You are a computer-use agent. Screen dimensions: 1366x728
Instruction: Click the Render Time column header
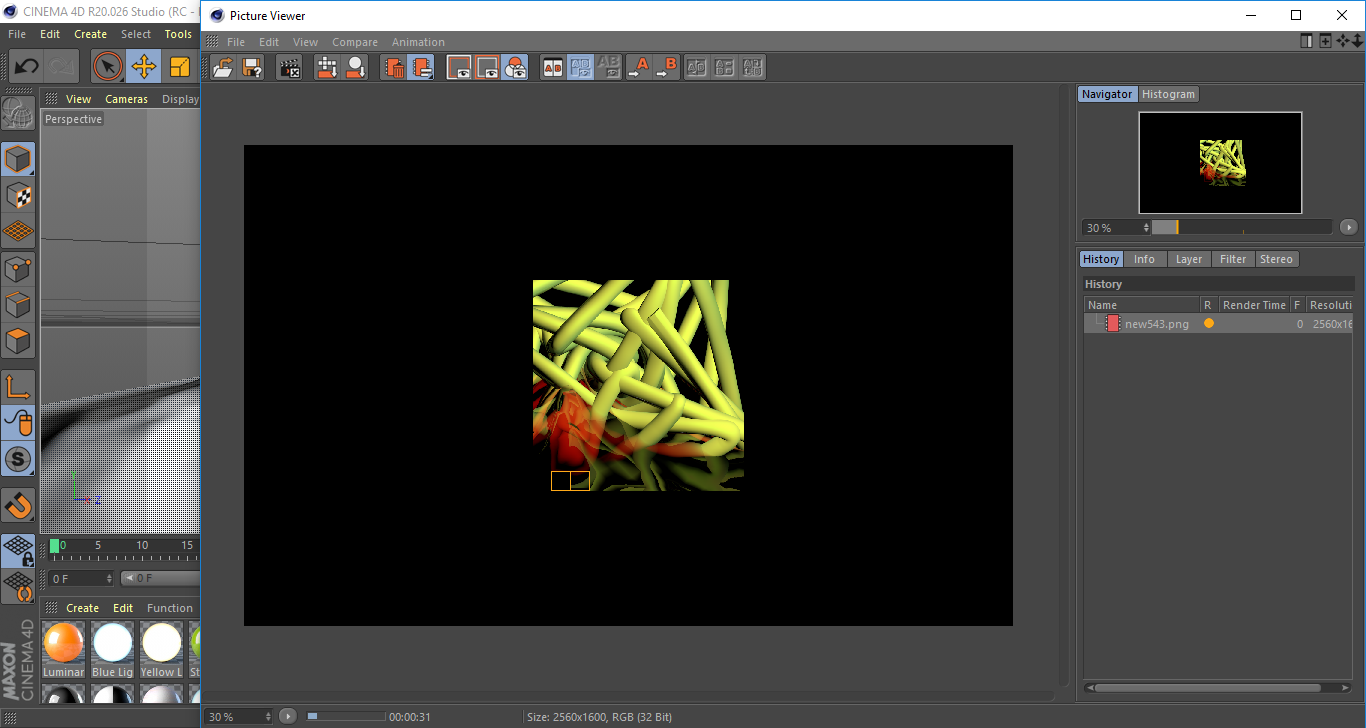[x=1254, y=305]
